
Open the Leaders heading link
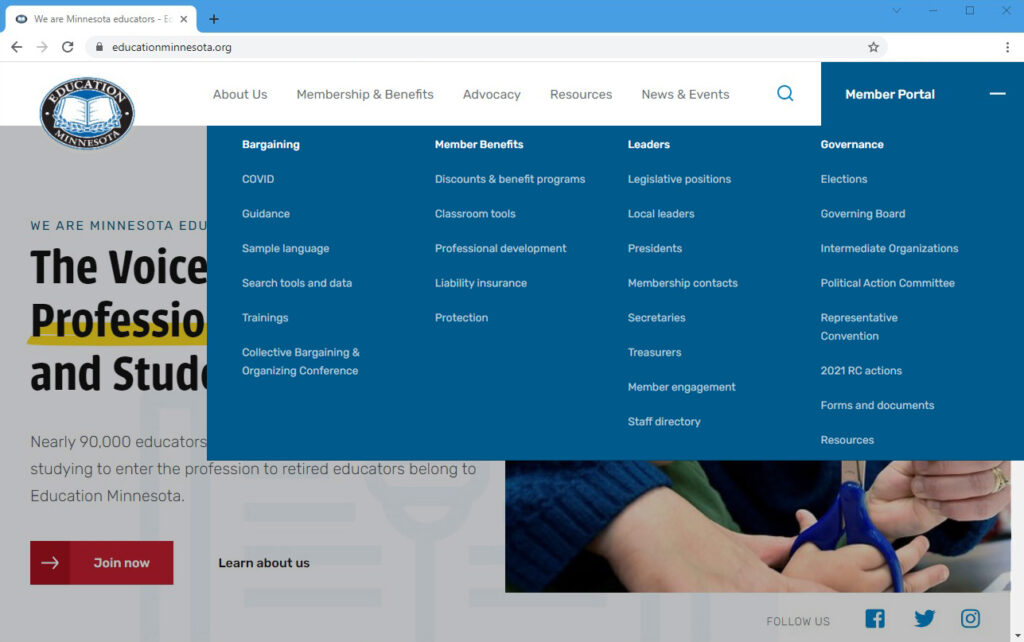[x=648, y=144]
